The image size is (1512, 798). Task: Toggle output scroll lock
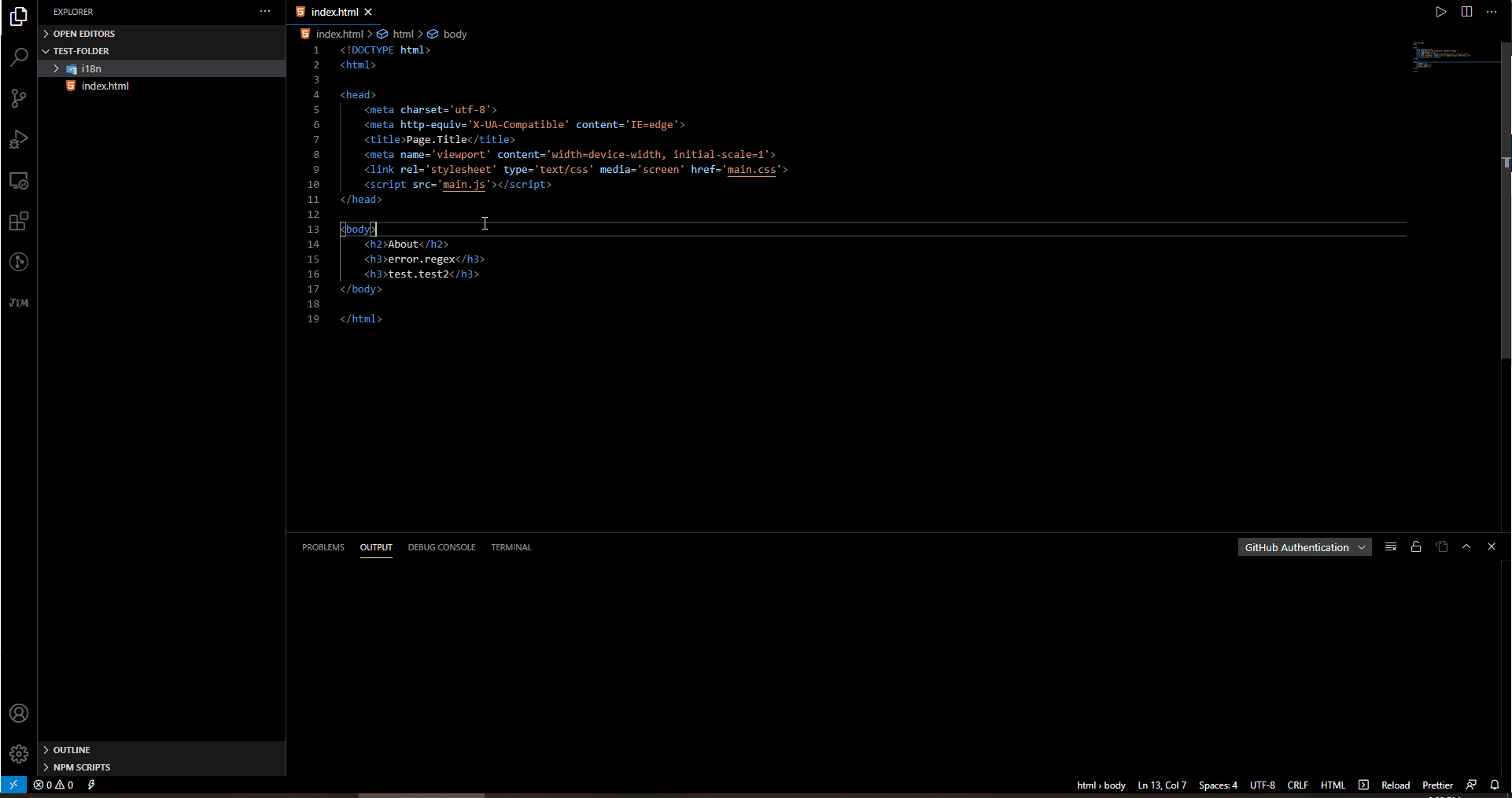click(x=1416, y=546)
